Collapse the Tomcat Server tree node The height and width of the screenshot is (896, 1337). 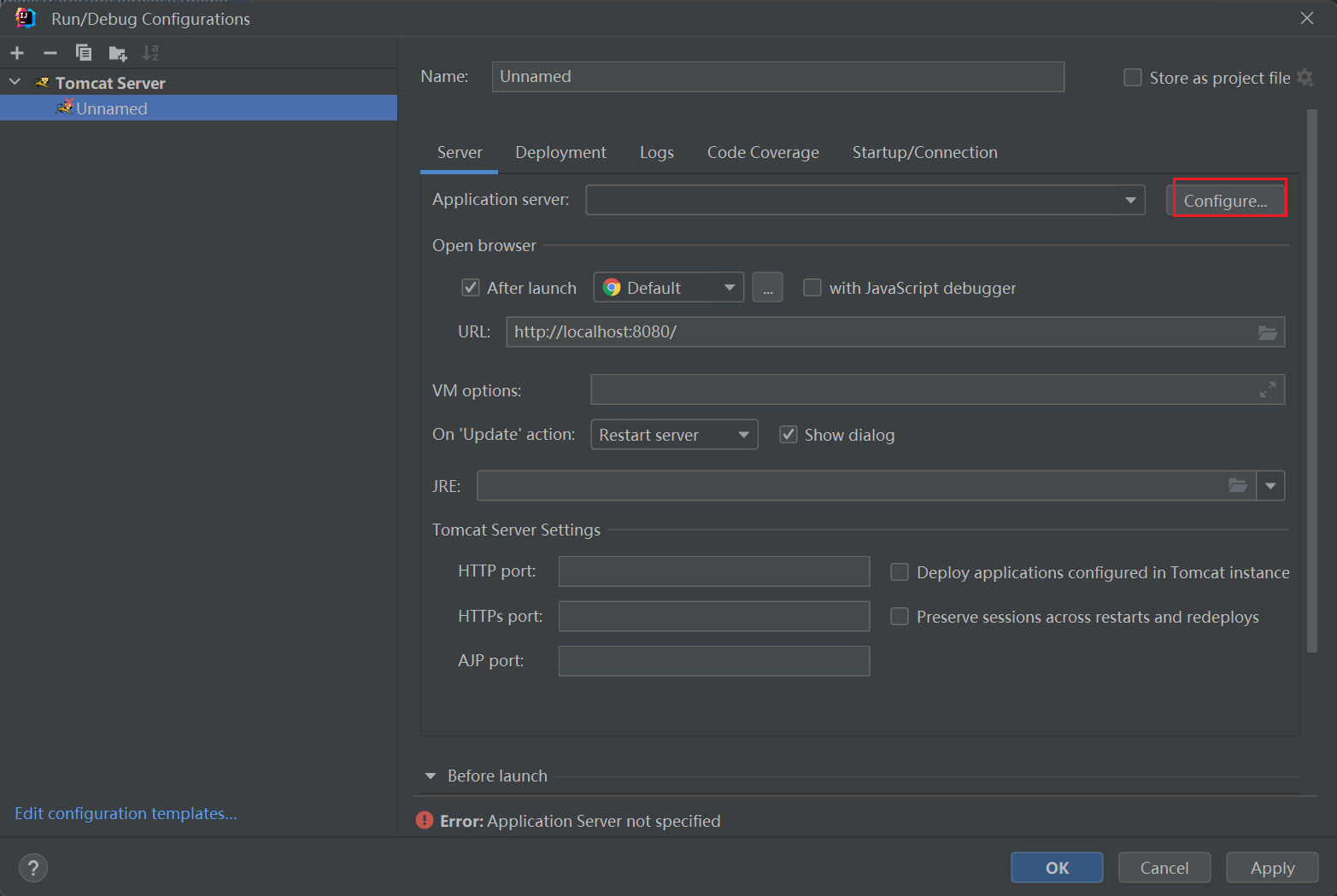click(x=15, y=83)
